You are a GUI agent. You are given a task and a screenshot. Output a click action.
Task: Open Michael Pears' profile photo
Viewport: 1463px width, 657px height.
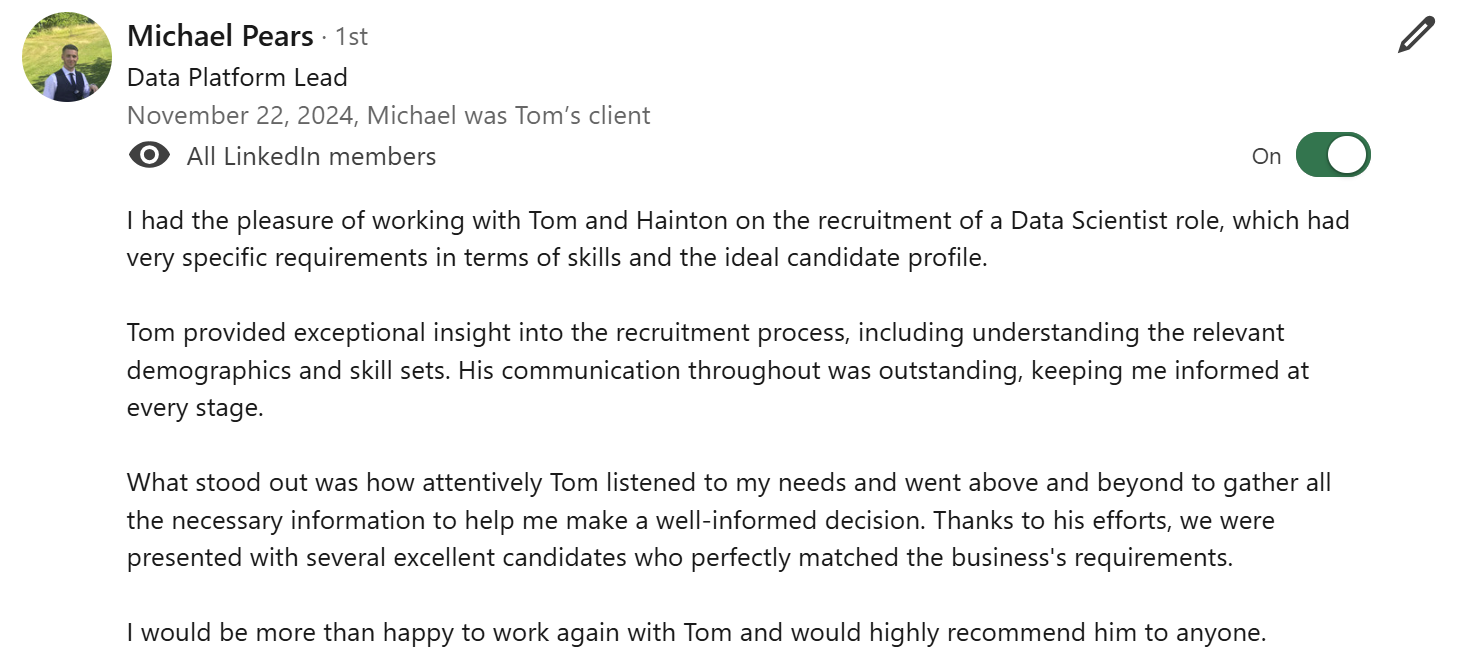point(67,57)
